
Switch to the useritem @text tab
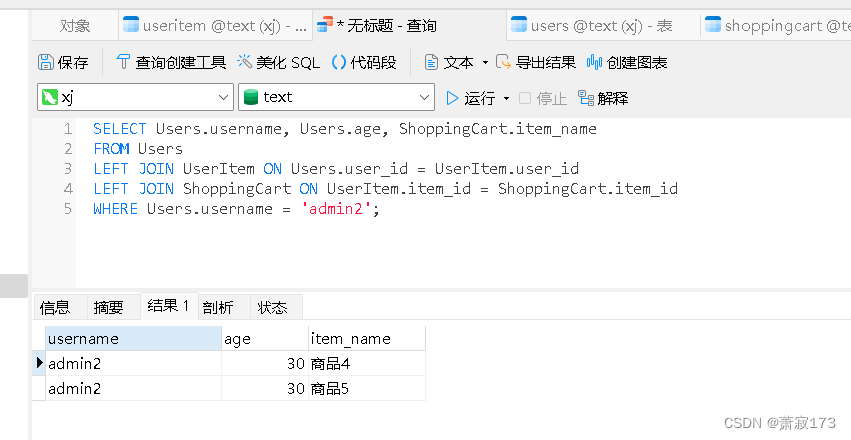(x=215, y=25)
